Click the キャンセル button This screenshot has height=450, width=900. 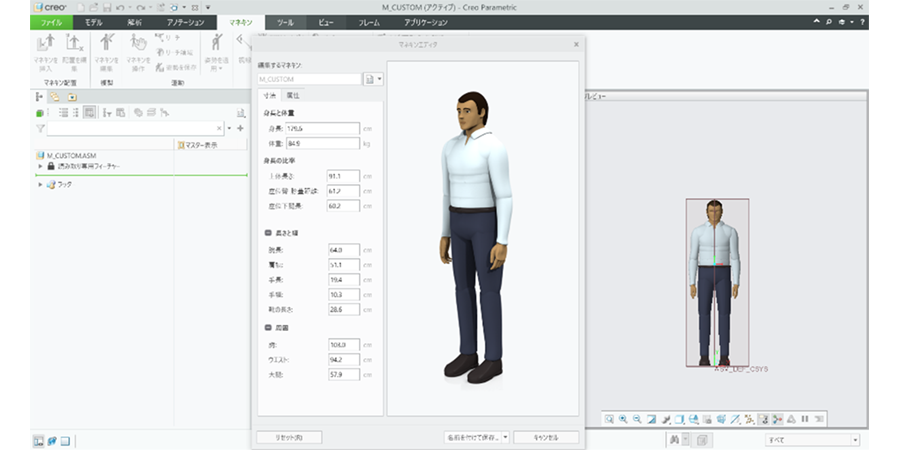[548, 437]
